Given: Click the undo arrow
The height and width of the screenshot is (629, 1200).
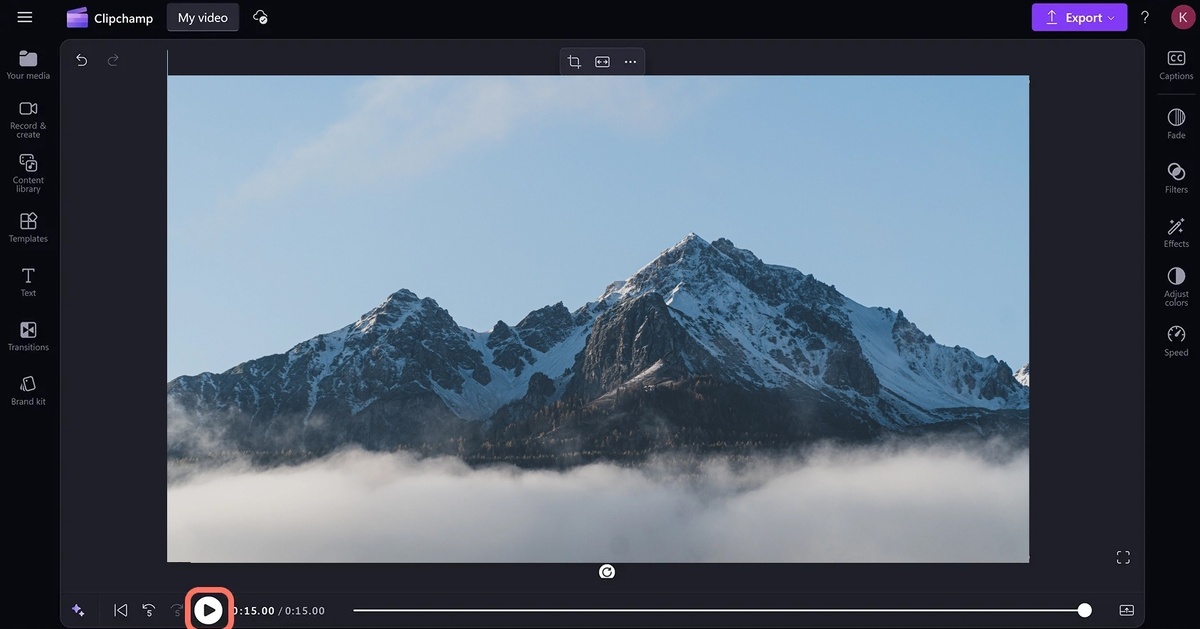Looking at the screenshot, I should (x=82, y=60).
